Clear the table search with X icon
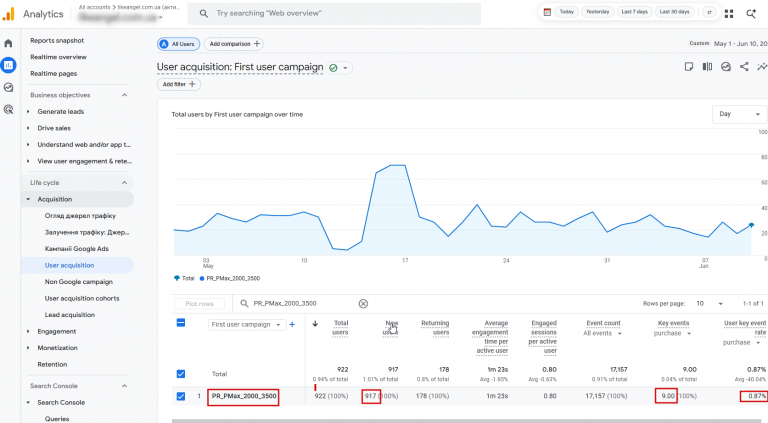 point(363,304)
